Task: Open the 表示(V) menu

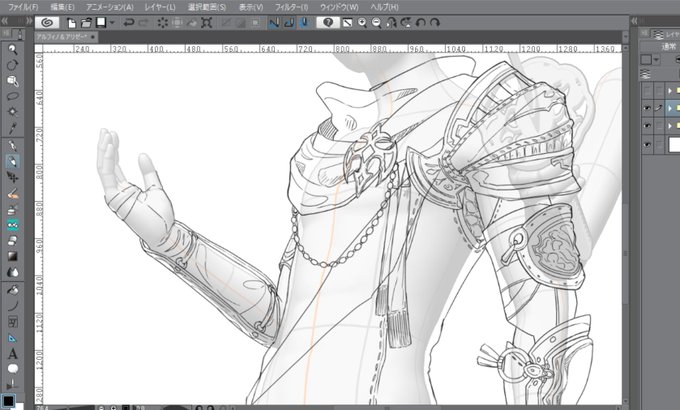Action: pyautogui.click(x=251, y=7)
